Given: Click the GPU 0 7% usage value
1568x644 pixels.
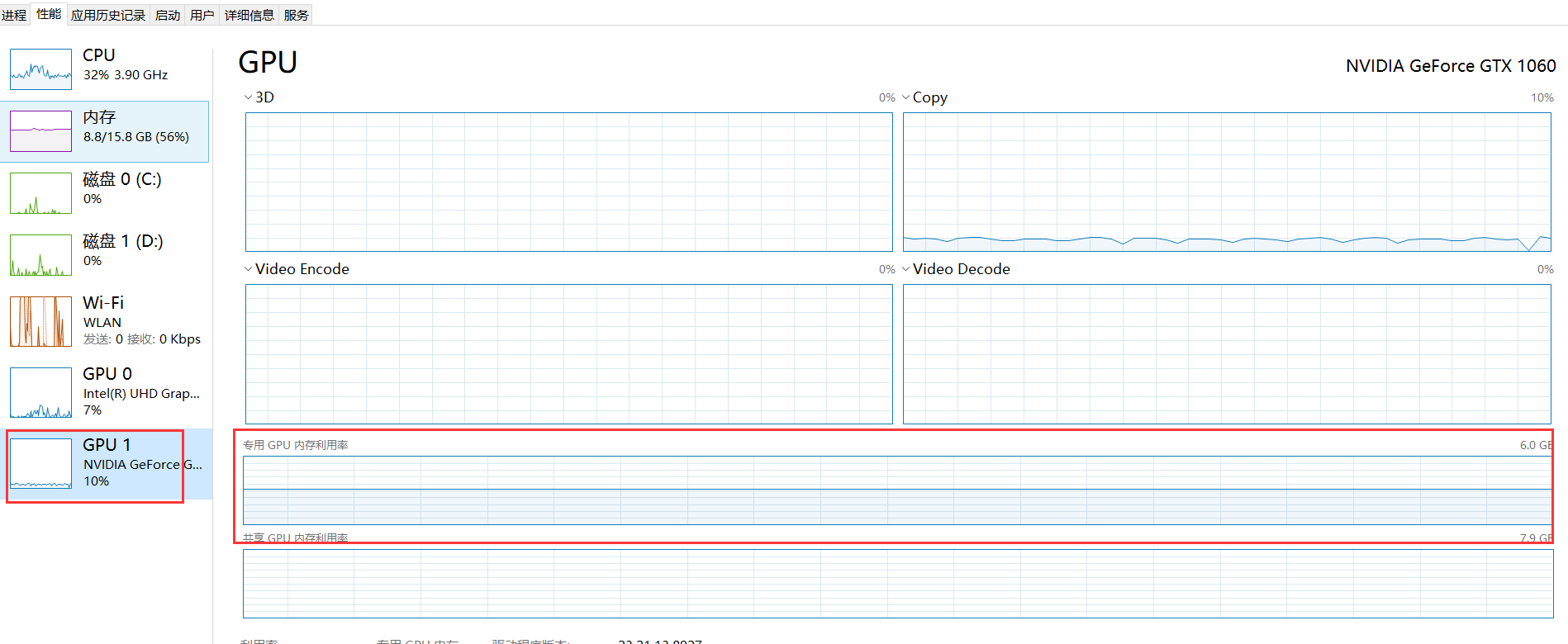Looking at the screenshot, I should [x=93, y=410].
